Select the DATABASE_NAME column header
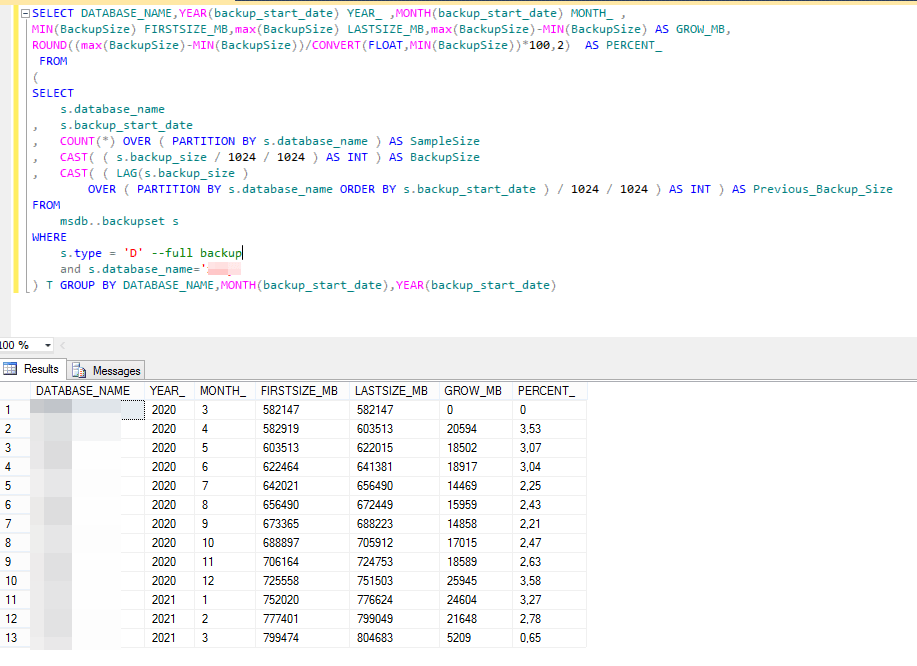Screen dimensions: 917x666 pyautogui.click(x=87, y=391)
